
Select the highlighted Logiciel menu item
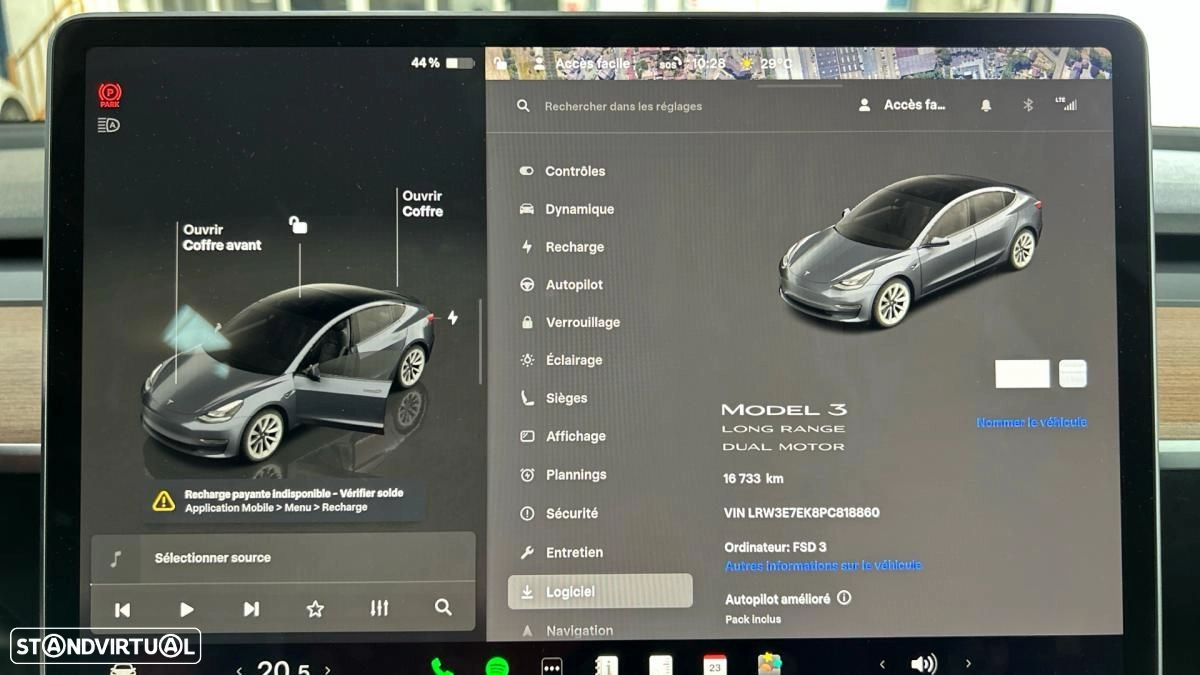click(x=600, y=591)
